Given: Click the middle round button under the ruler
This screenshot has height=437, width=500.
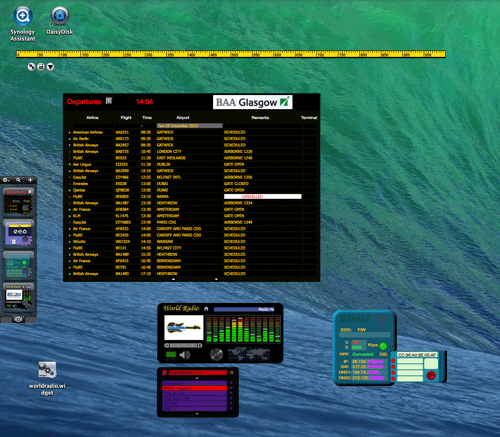Looking at the screenshot, I should point(41,67).
